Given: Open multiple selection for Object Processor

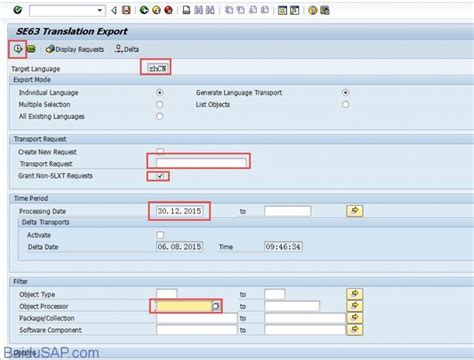Looking at the screenshot, I should click(355, 306).
